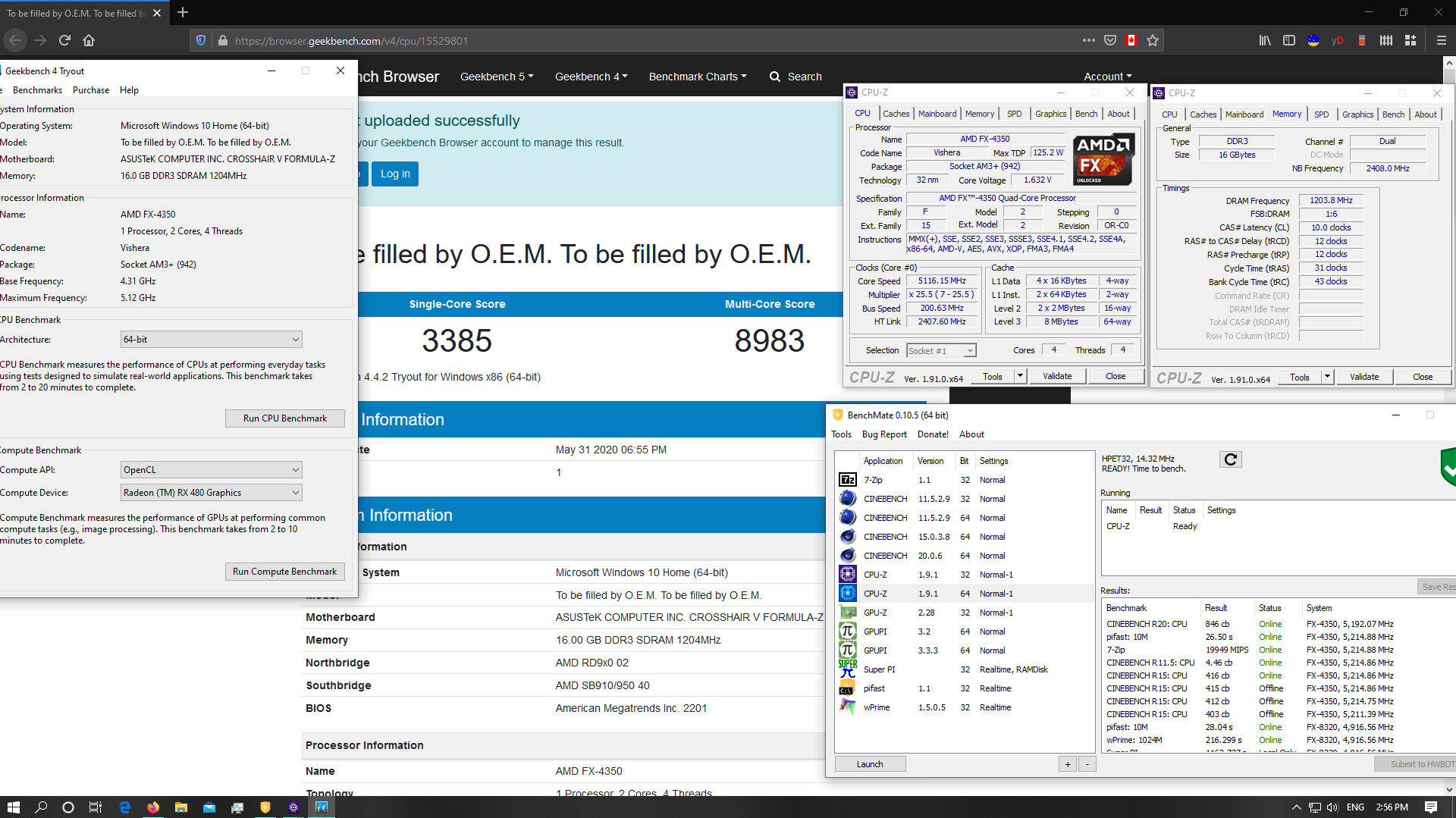
Task: Open the Firefox hamburger menu
Action: (x=1442, y=40)
